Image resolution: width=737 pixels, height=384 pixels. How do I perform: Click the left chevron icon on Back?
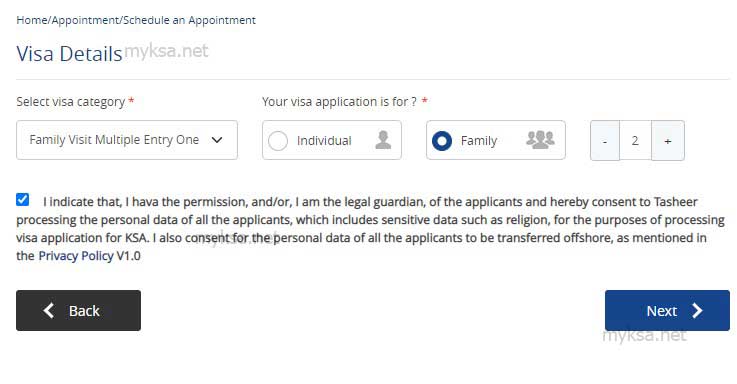click(49, 310)
